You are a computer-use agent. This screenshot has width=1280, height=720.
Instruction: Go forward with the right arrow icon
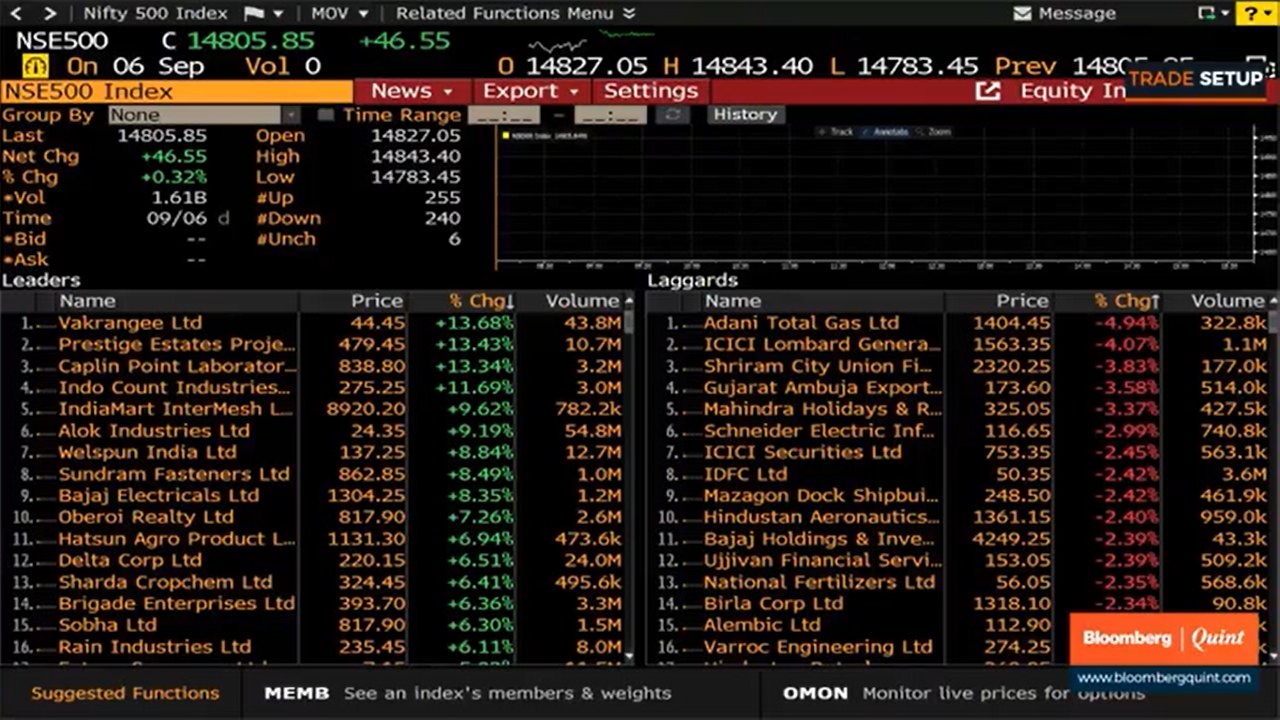[x=50, y=13]
